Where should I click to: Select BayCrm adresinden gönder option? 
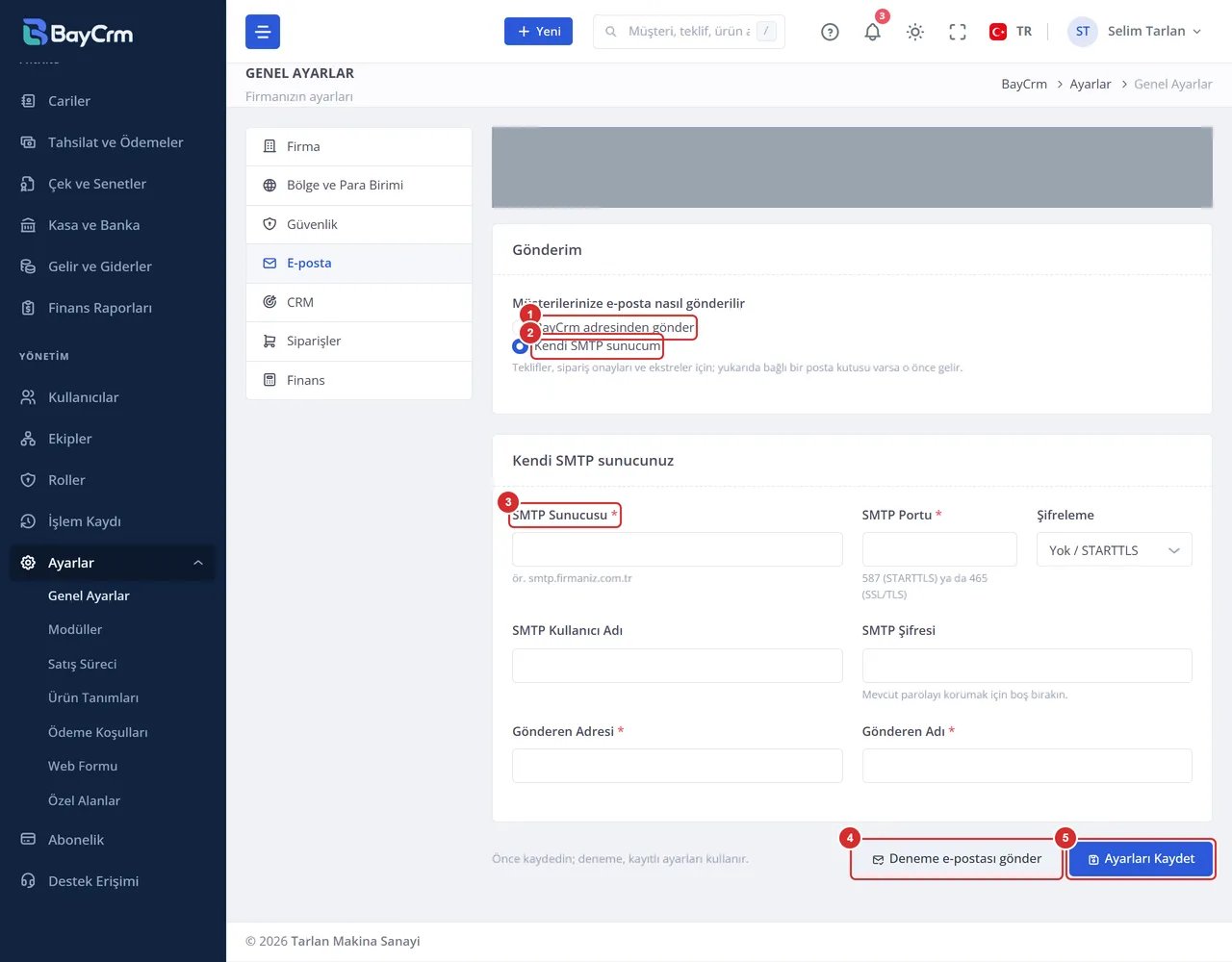tap(616, 327)
